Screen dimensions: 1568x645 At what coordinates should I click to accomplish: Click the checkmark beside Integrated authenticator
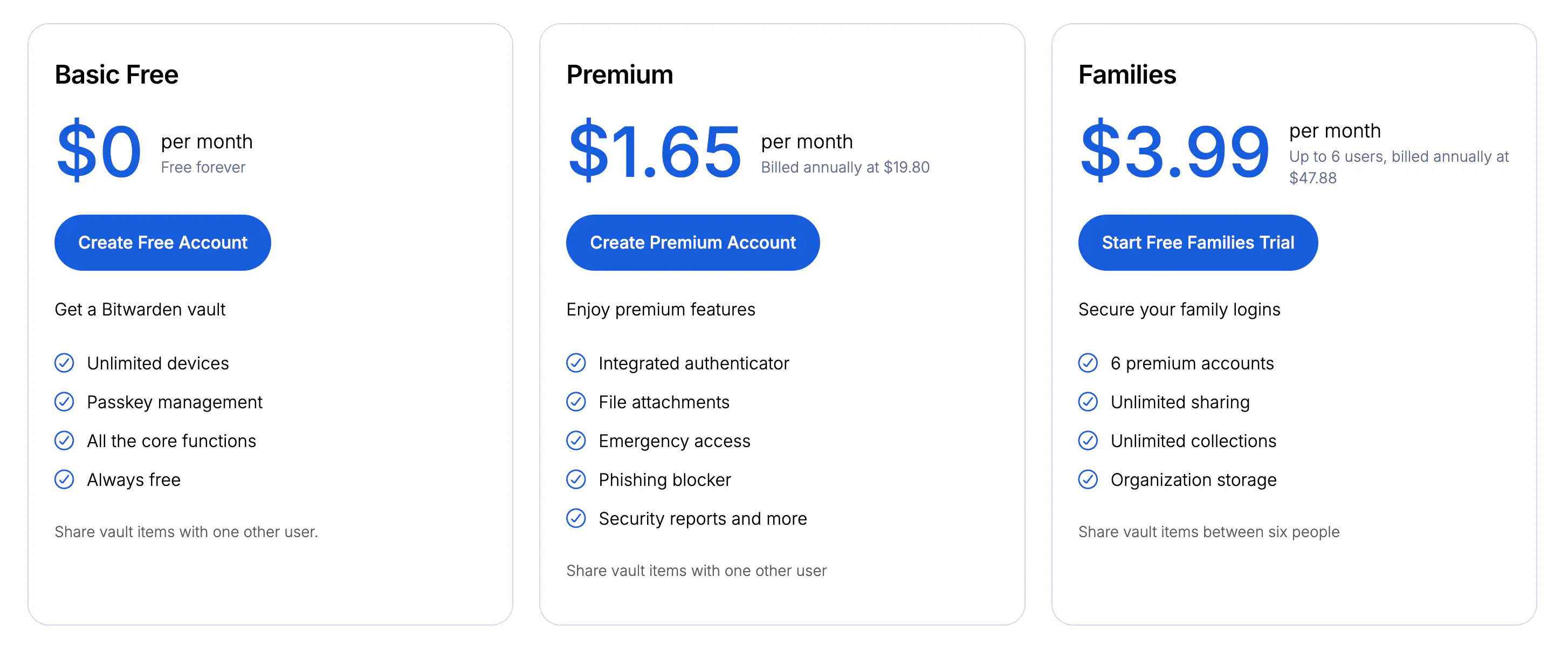tap(576, 363)
